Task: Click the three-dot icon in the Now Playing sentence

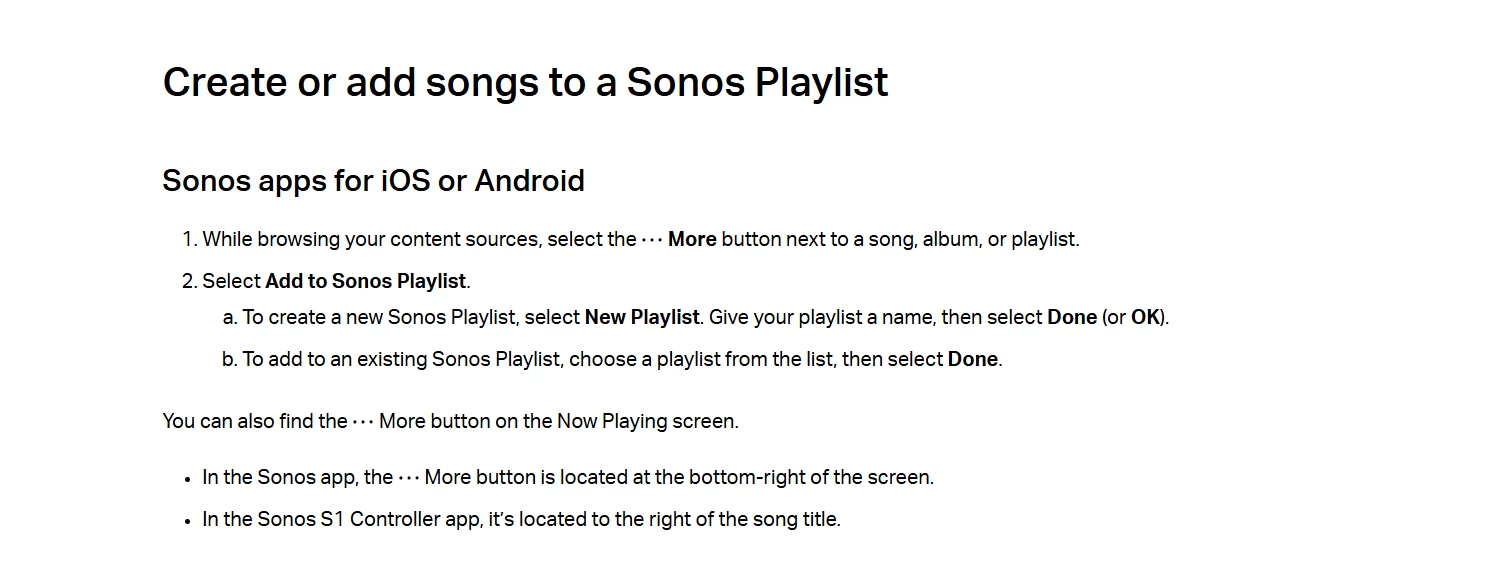Action: [x=363, y=422]
